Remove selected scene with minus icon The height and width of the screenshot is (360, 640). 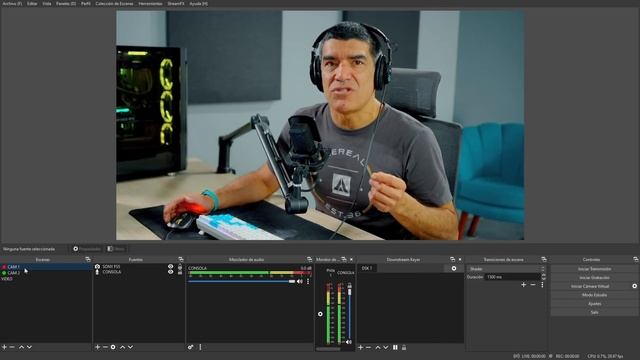tap(12, 347)
